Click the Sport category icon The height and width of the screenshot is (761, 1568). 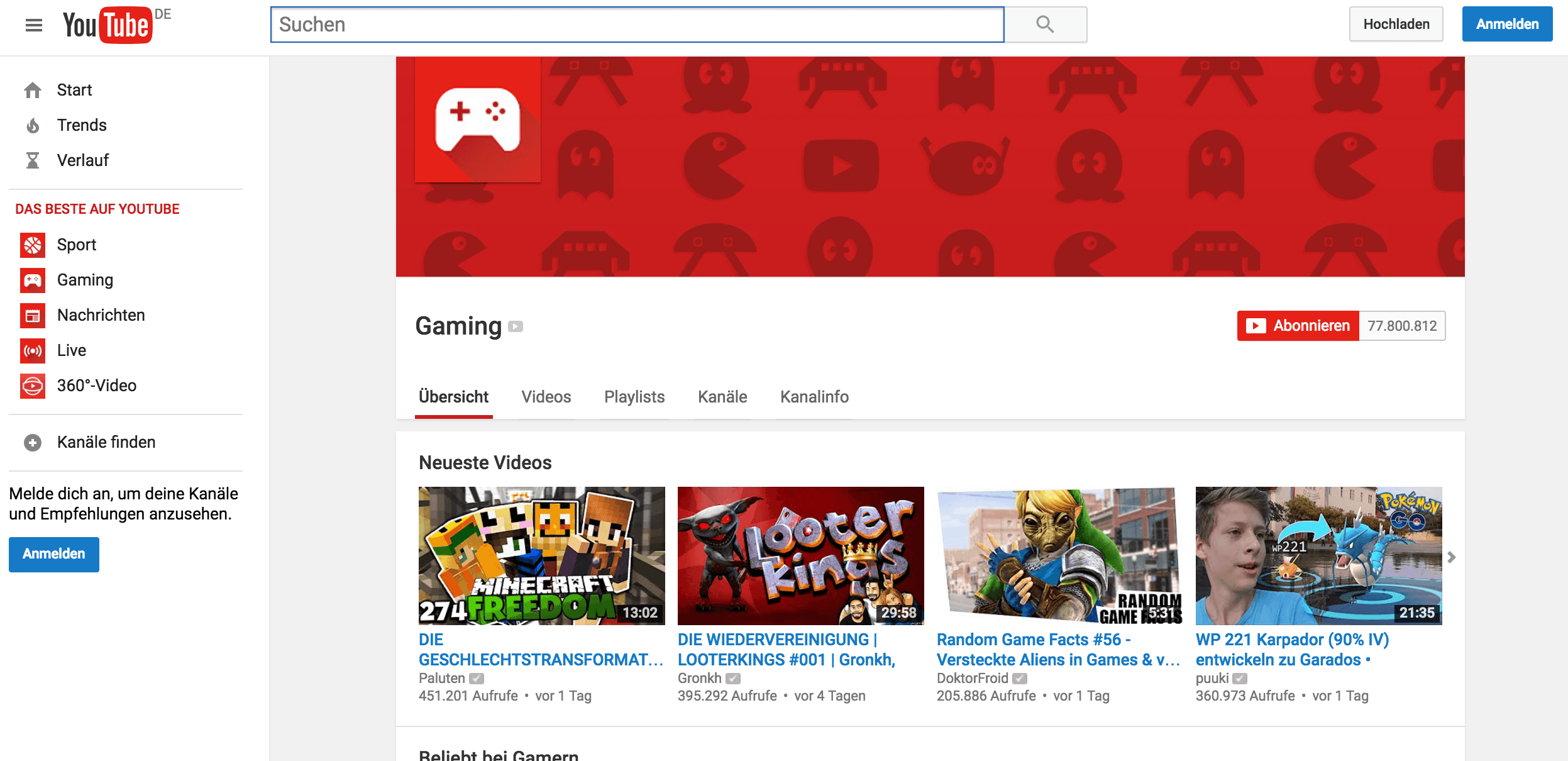tap(33, 245)
